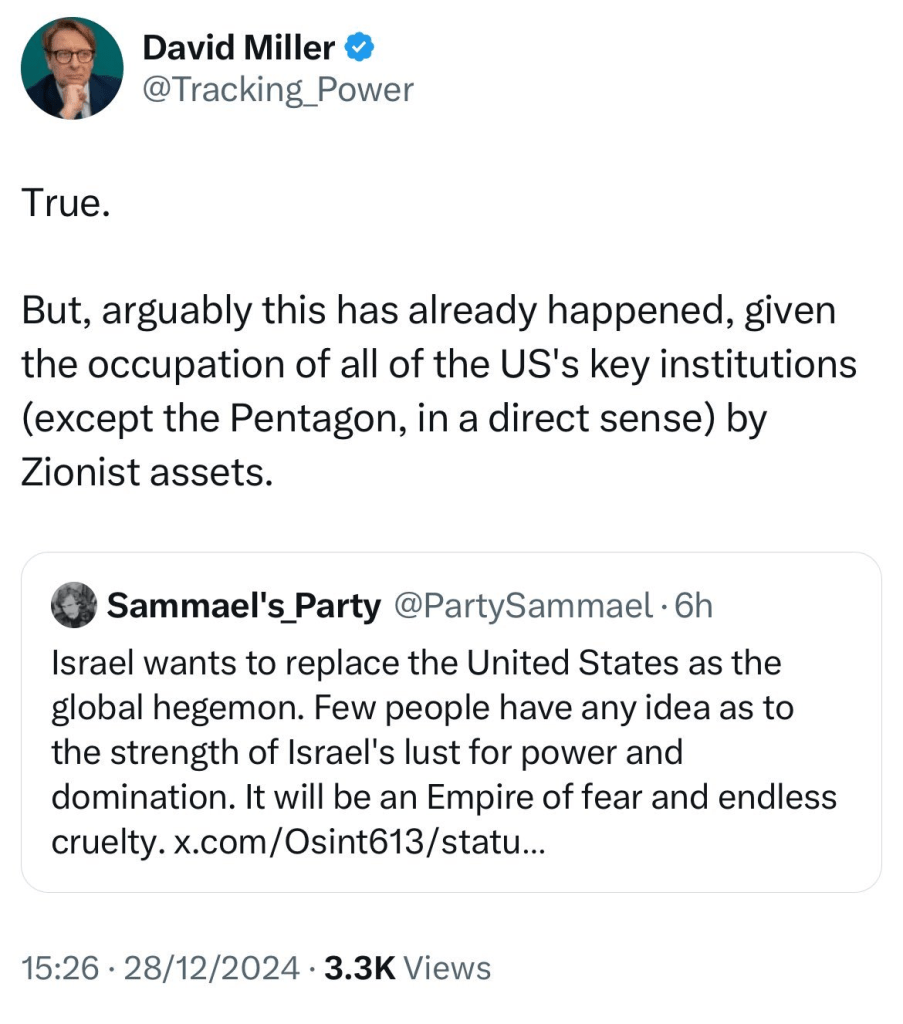Click the text "Zionist assets."
903x1024 pixels.
pos(146,472)
